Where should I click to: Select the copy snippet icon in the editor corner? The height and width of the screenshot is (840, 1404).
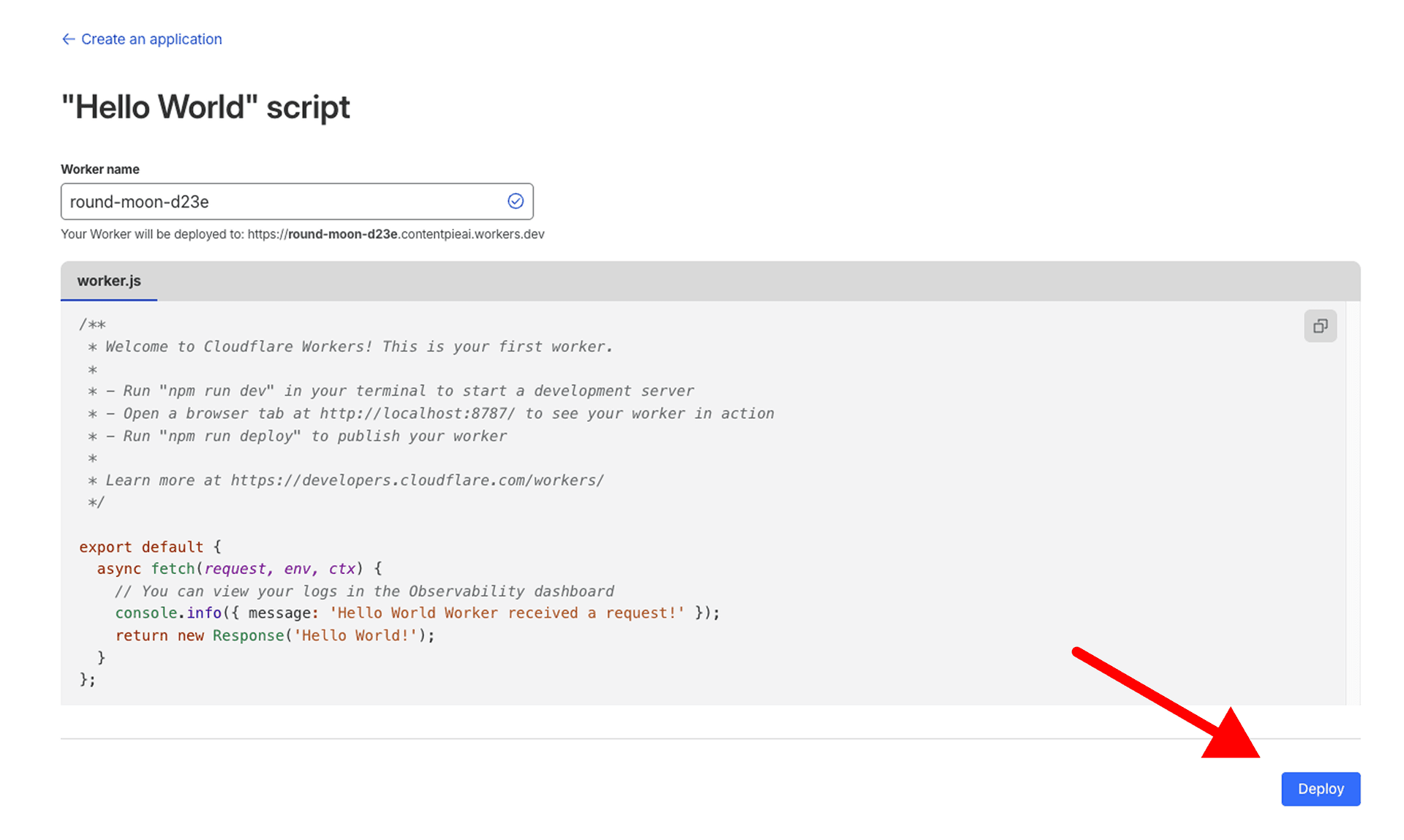coord(1320,326)
